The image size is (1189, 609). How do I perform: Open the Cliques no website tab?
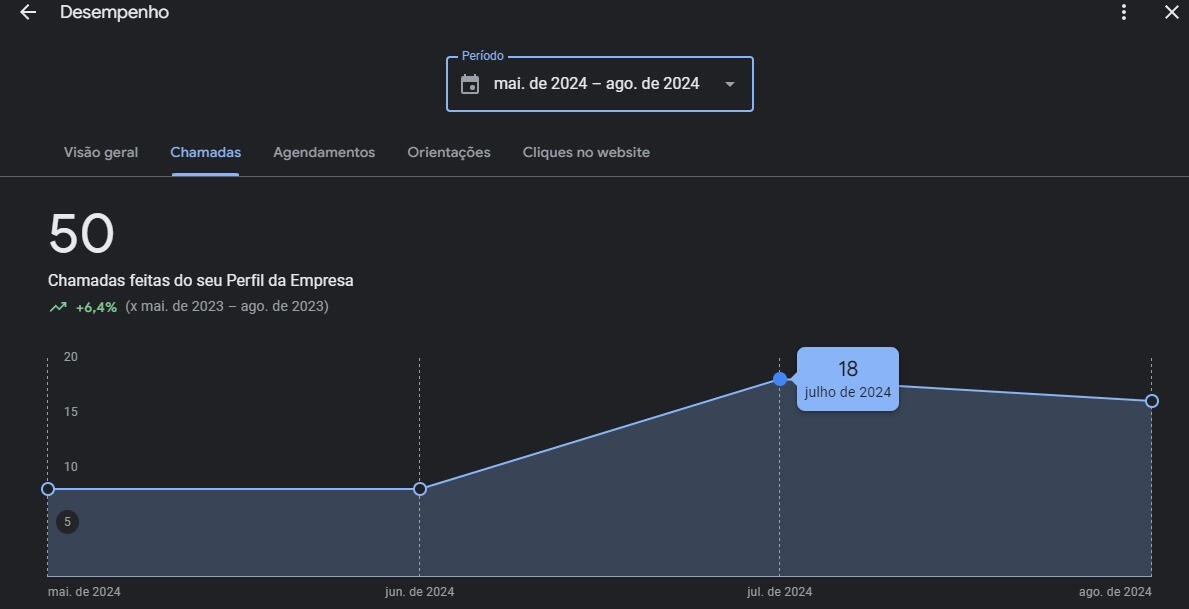click(586, 153)
